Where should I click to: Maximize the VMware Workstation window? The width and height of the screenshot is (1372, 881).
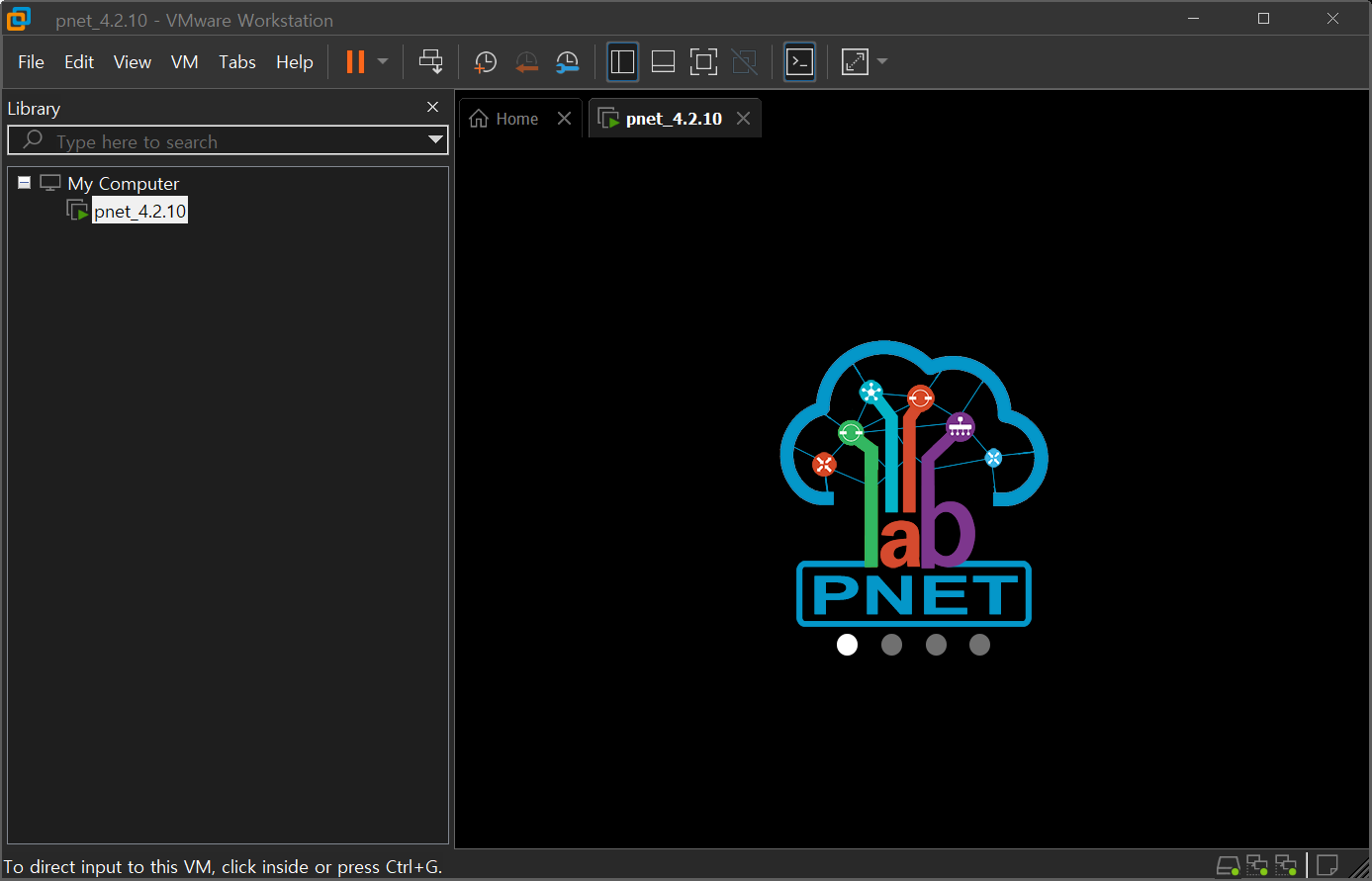click(x=1263, y=19)
